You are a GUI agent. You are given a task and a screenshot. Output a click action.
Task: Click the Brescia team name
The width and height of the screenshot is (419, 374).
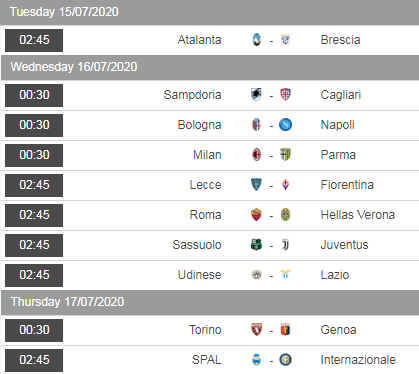pyautogui.click(x=340, y=40)
